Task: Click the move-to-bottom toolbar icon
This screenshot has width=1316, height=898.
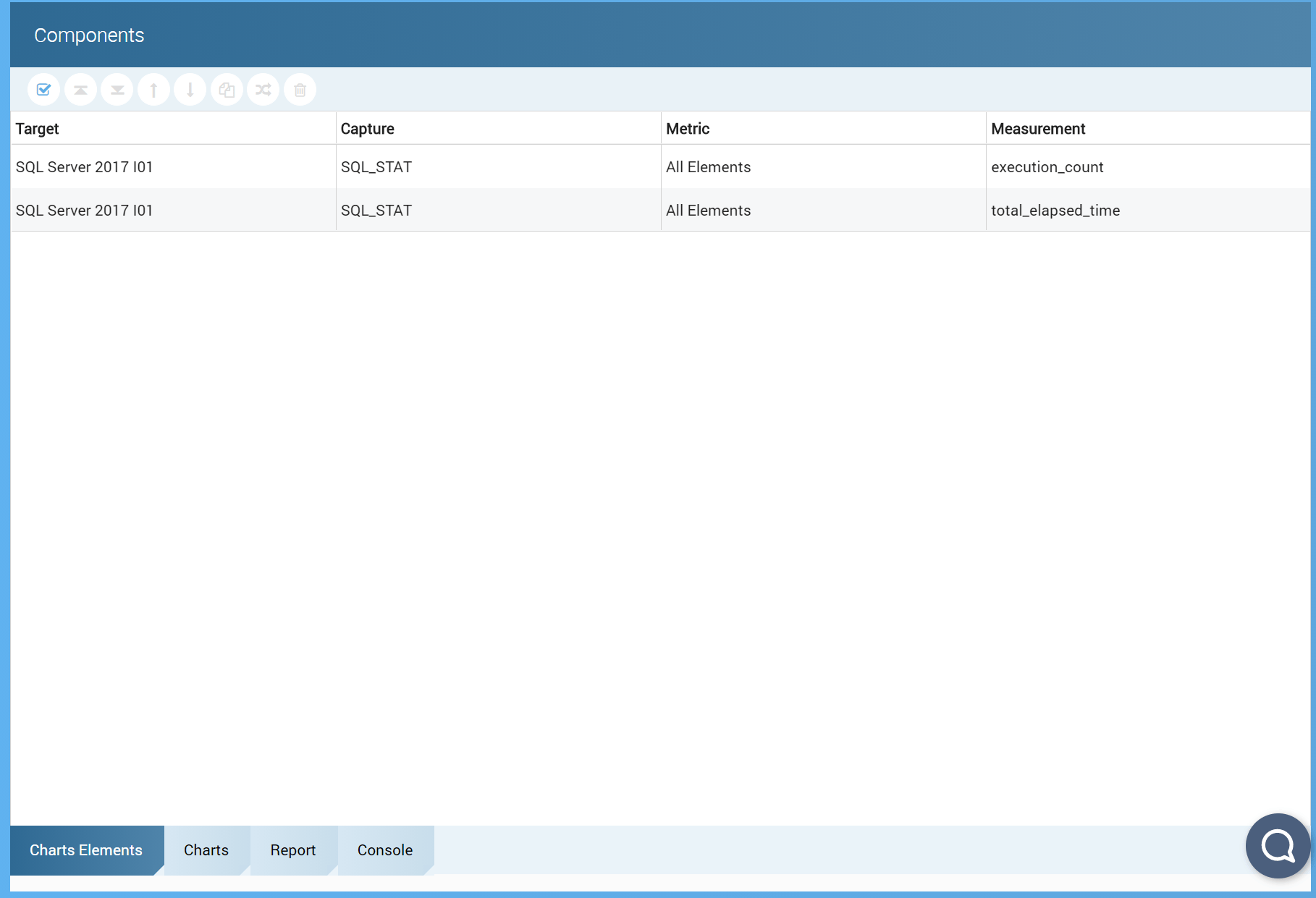Action: [x=117, y=90]
